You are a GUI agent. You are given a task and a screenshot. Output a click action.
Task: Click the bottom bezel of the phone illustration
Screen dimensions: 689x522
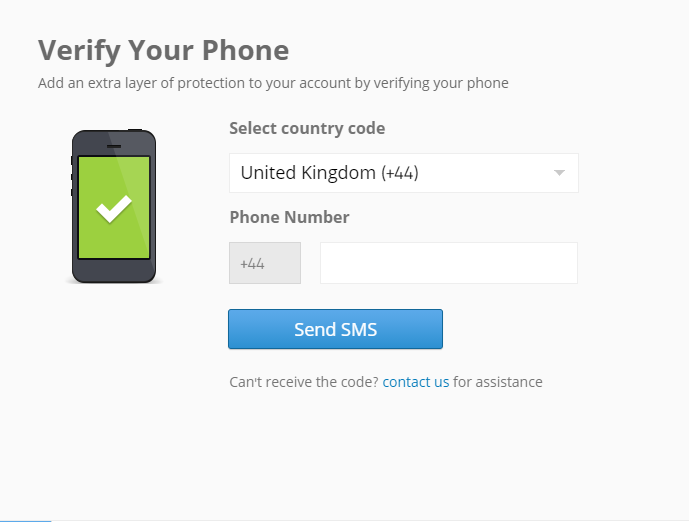pos(114,271)
